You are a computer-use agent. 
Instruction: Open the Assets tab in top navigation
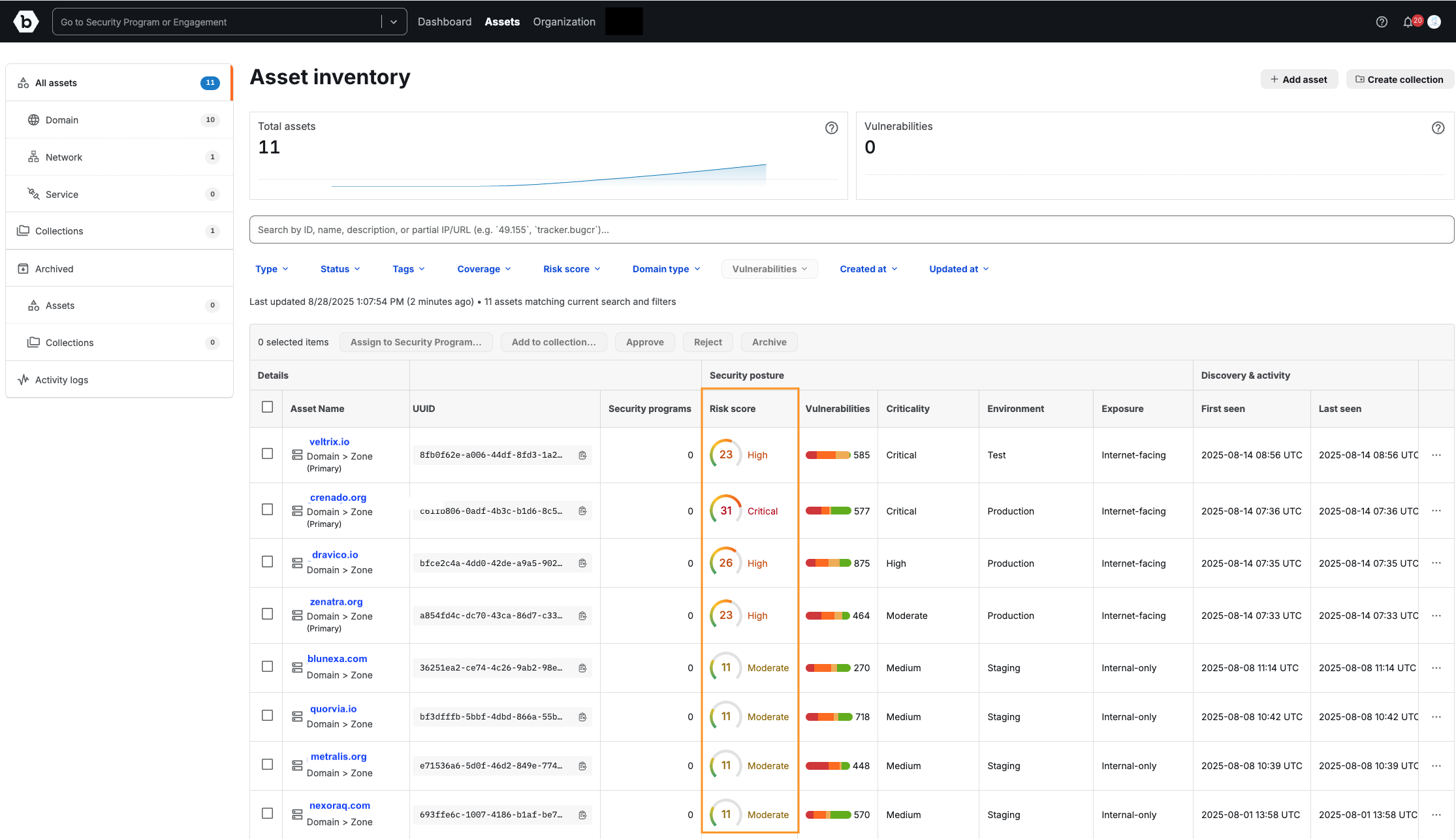coord(502,22)
